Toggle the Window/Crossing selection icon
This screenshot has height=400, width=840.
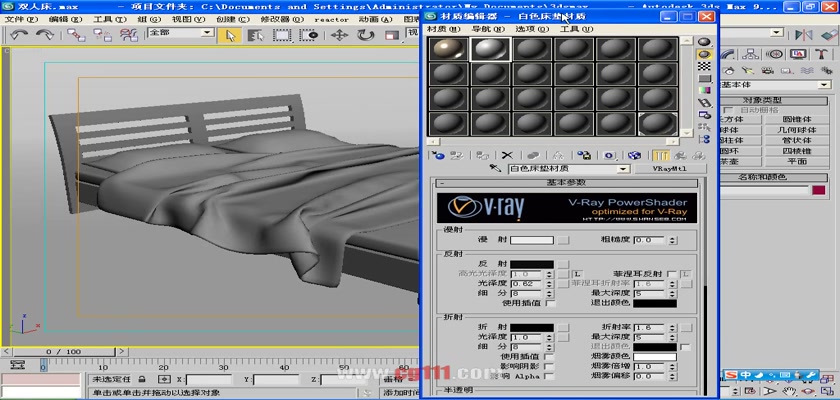[x=309, y=35]
